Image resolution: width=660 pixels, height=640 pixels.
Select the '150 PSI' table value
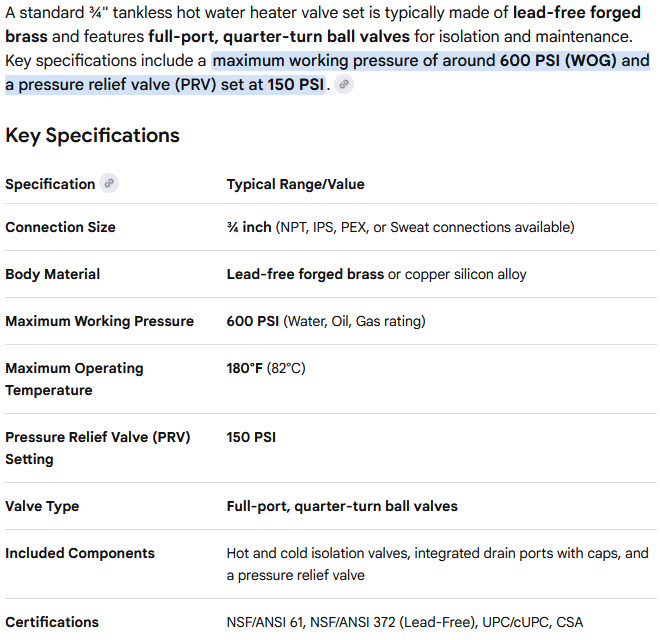[251, 437]
